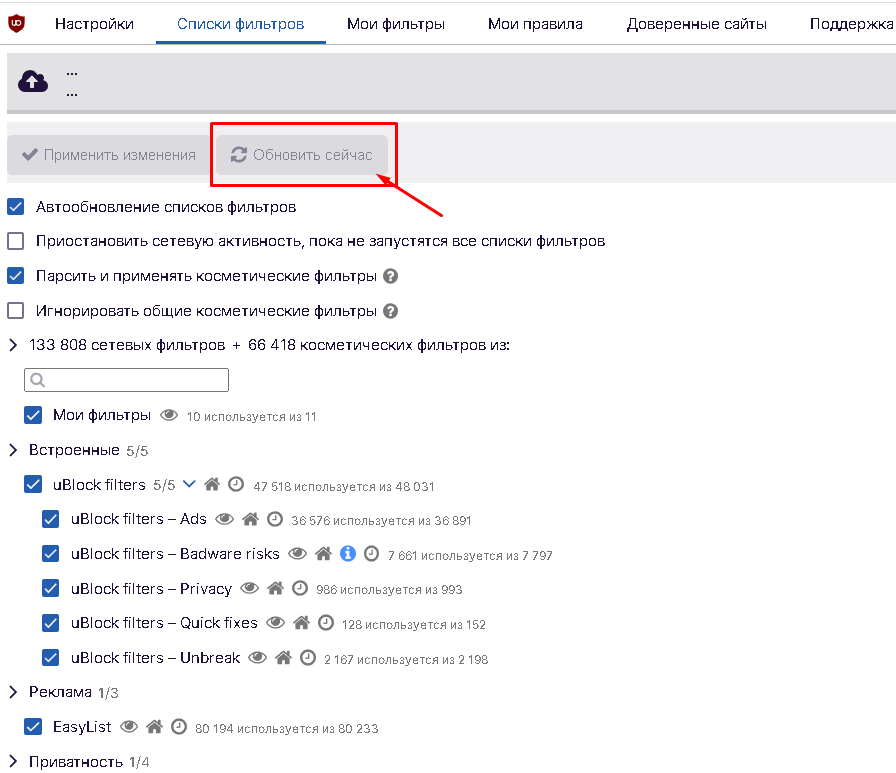Click clock update icon for uBlock filters group
Screen dimensions: 896x773
236,484
